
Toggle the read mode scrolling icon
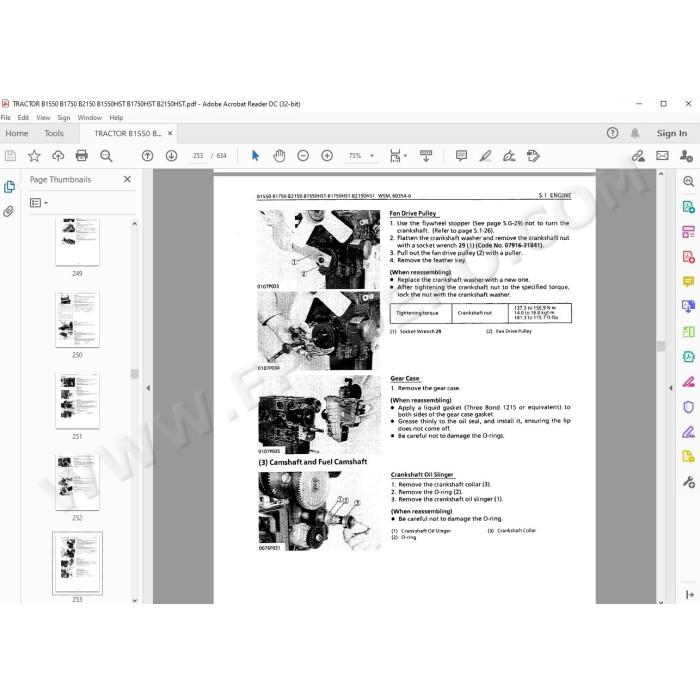click(x=426, y=156)
